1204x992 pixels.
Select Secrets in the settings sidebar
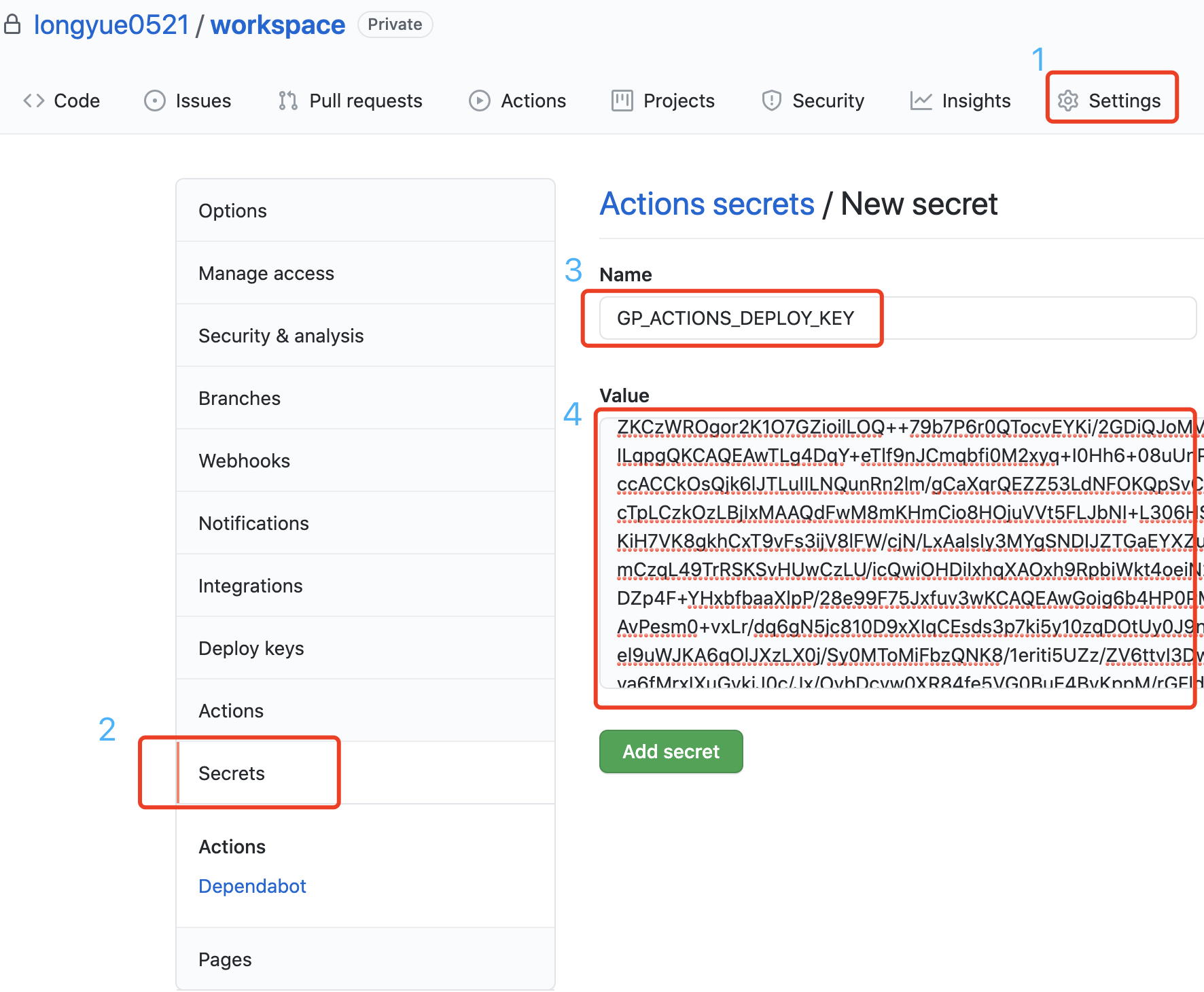click(x=366, y=773)
